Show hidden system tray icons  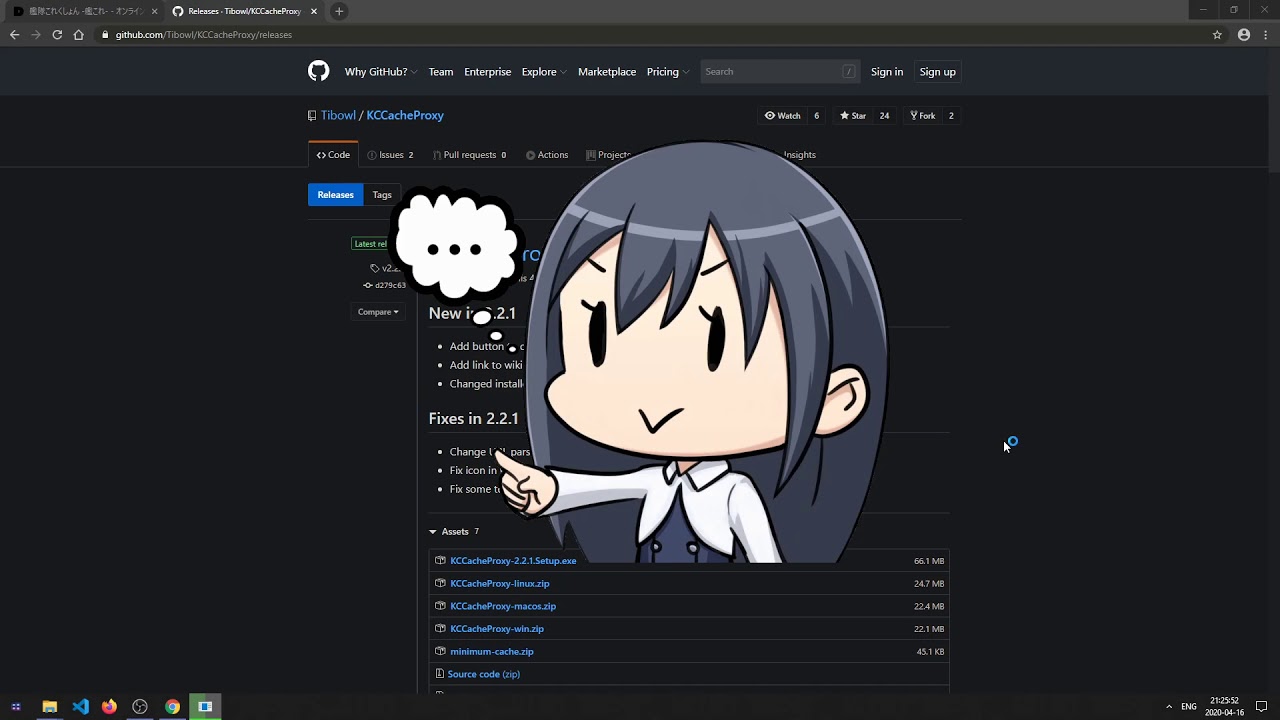tap(1169, 707)
